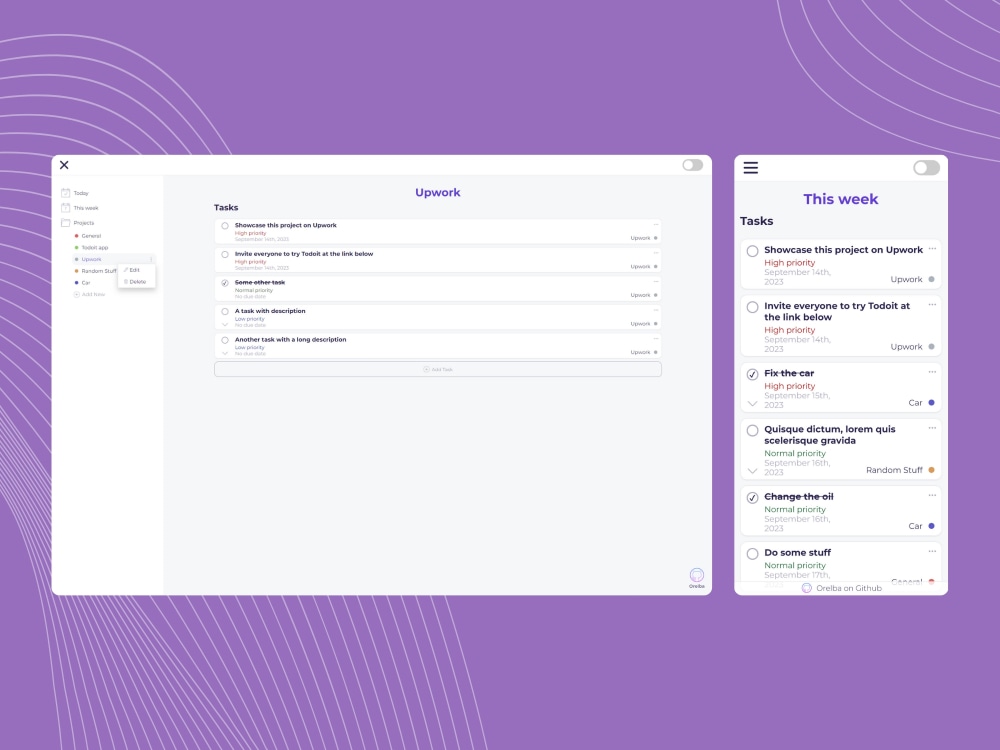Select the Upwork project in sidebar
1000x750 pixels.
91,260
